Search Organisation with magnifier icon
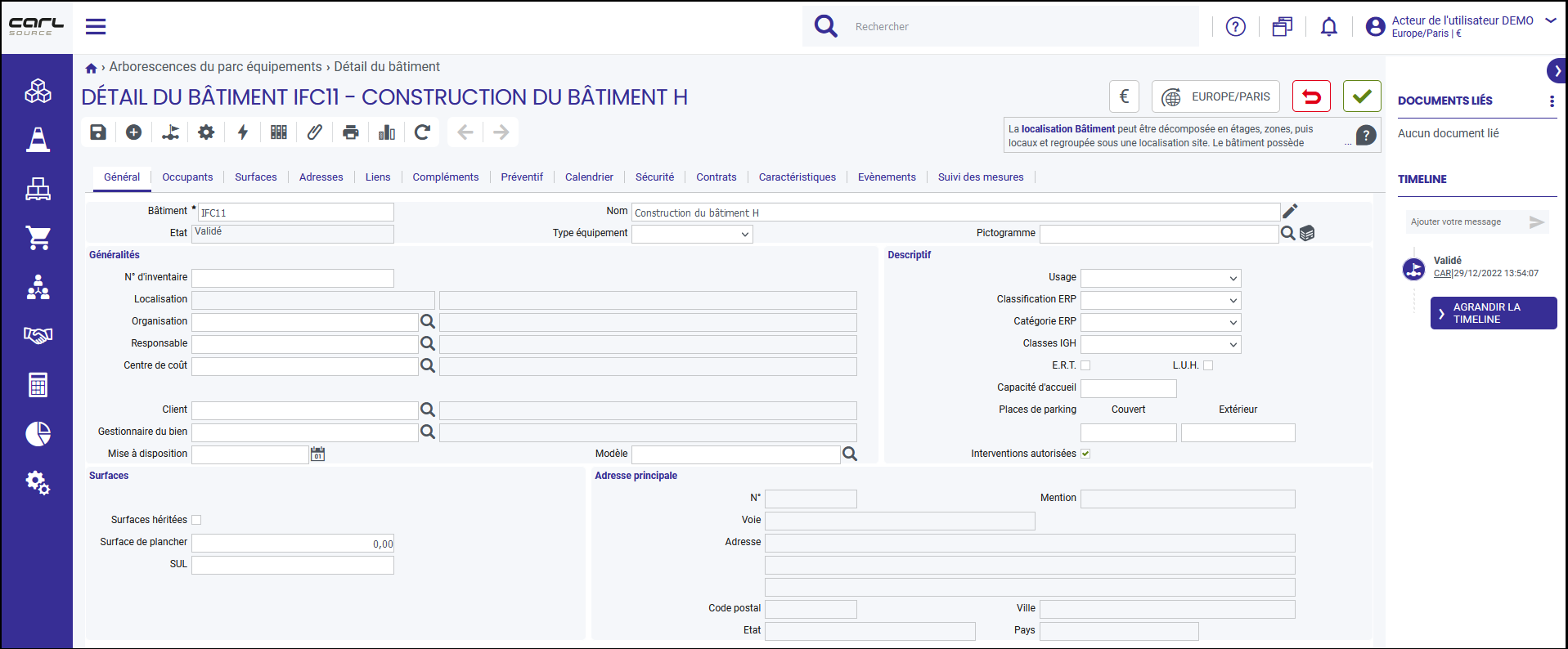The width and height of the screenshot is (1568, 649). click(428, 321)
